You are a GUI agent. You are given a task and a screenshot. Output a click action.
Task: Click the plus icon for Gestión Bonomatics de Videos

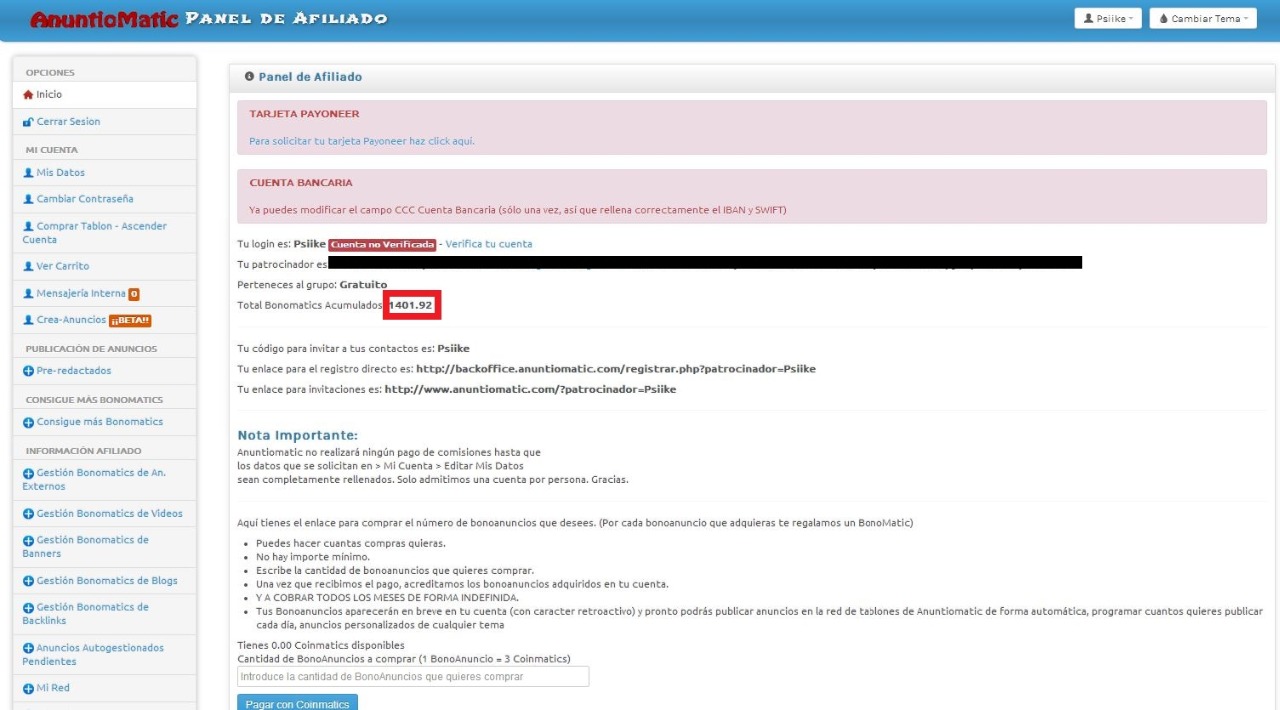coord(28,514)
